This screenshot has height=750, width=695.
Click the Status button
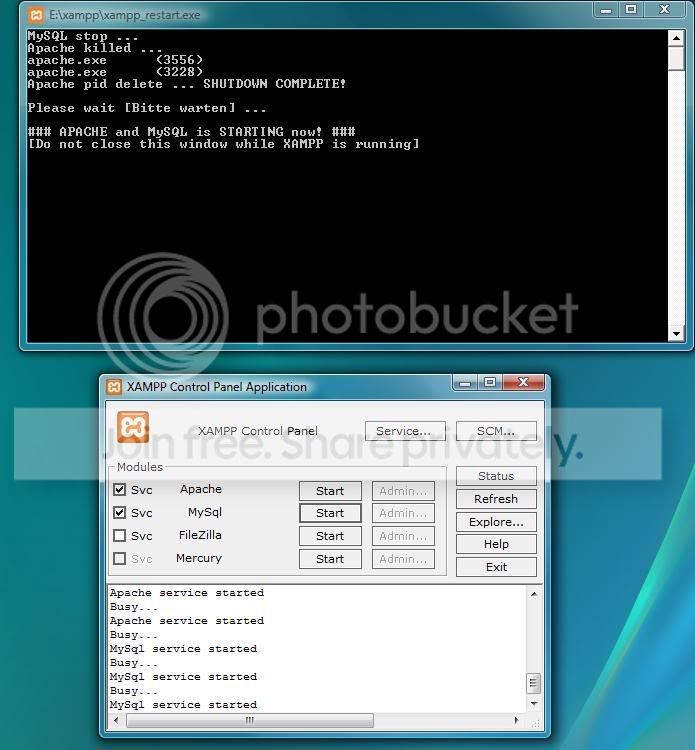(496, 476)
